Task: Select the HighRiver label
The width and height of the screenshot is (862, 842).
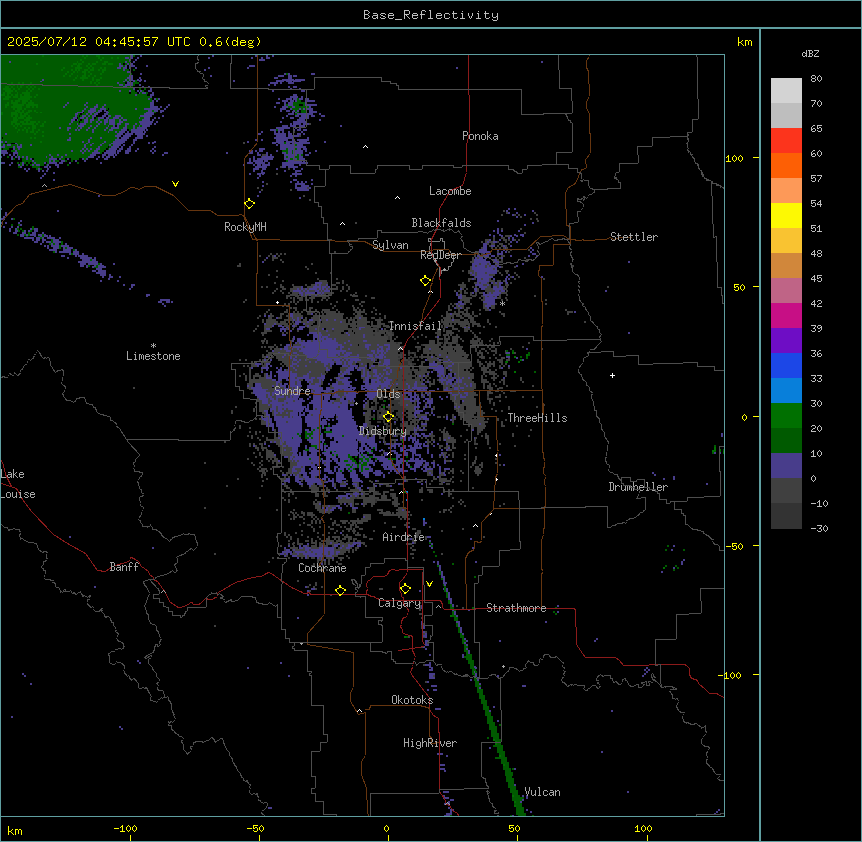Action: tap(430, 743)
